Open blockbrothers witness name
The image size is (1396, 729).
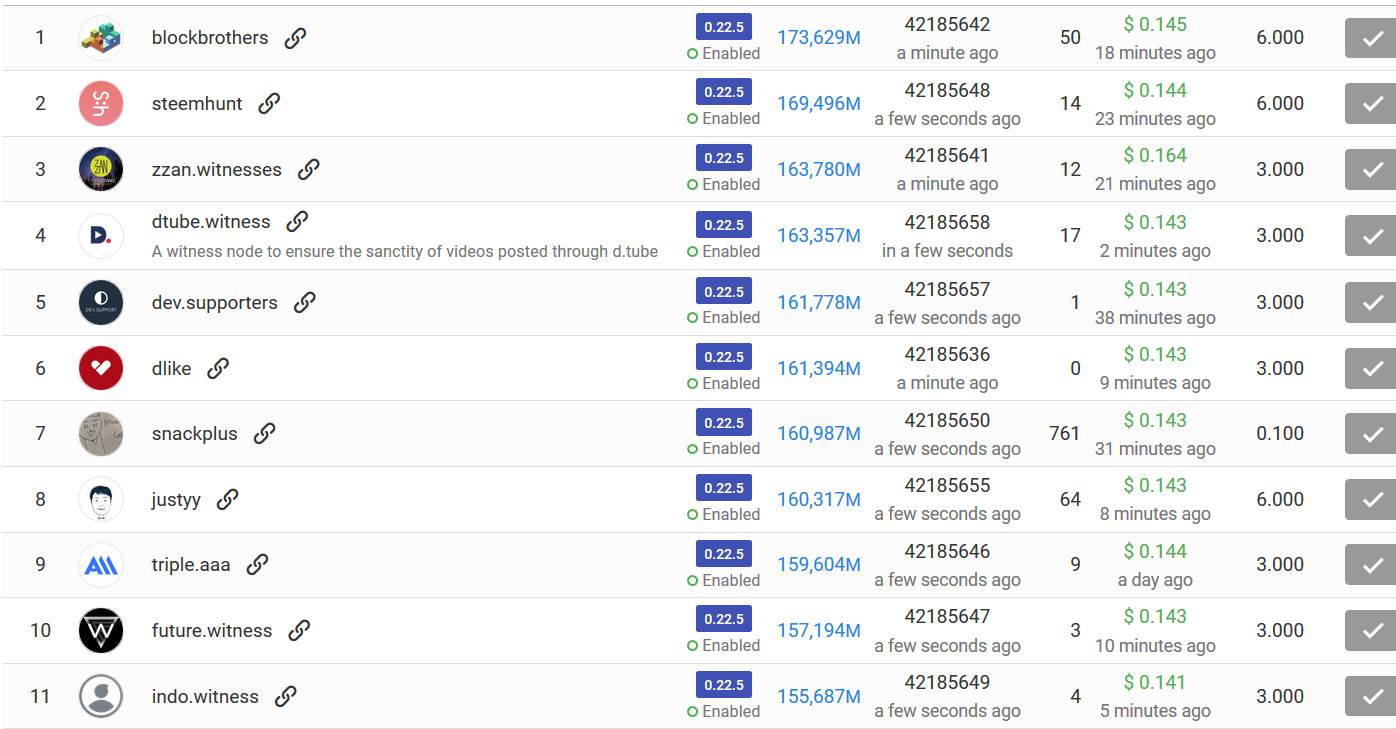coord(210,38)
